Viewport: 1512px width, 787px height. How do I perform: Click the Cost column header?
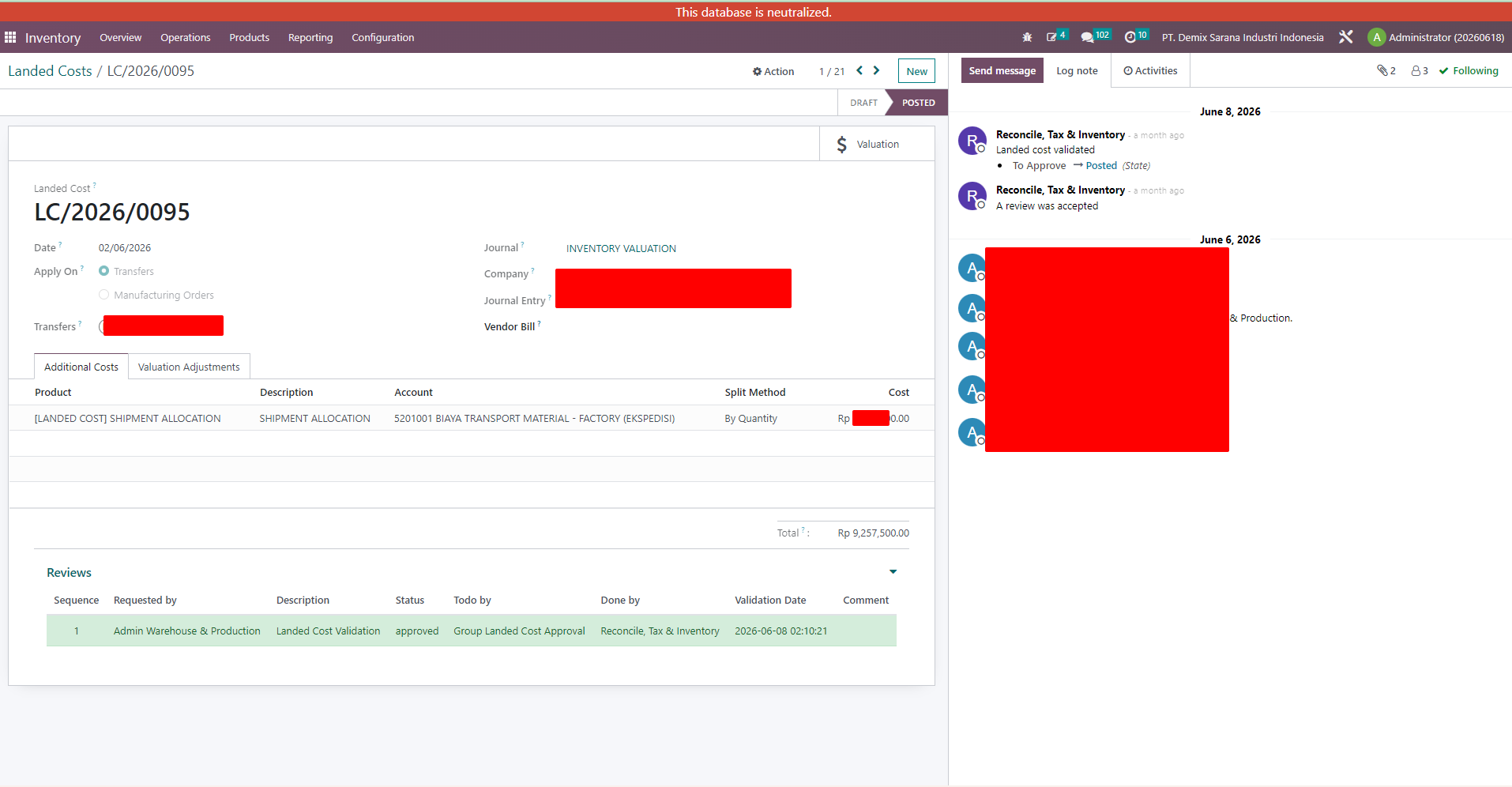coord(898,393)
